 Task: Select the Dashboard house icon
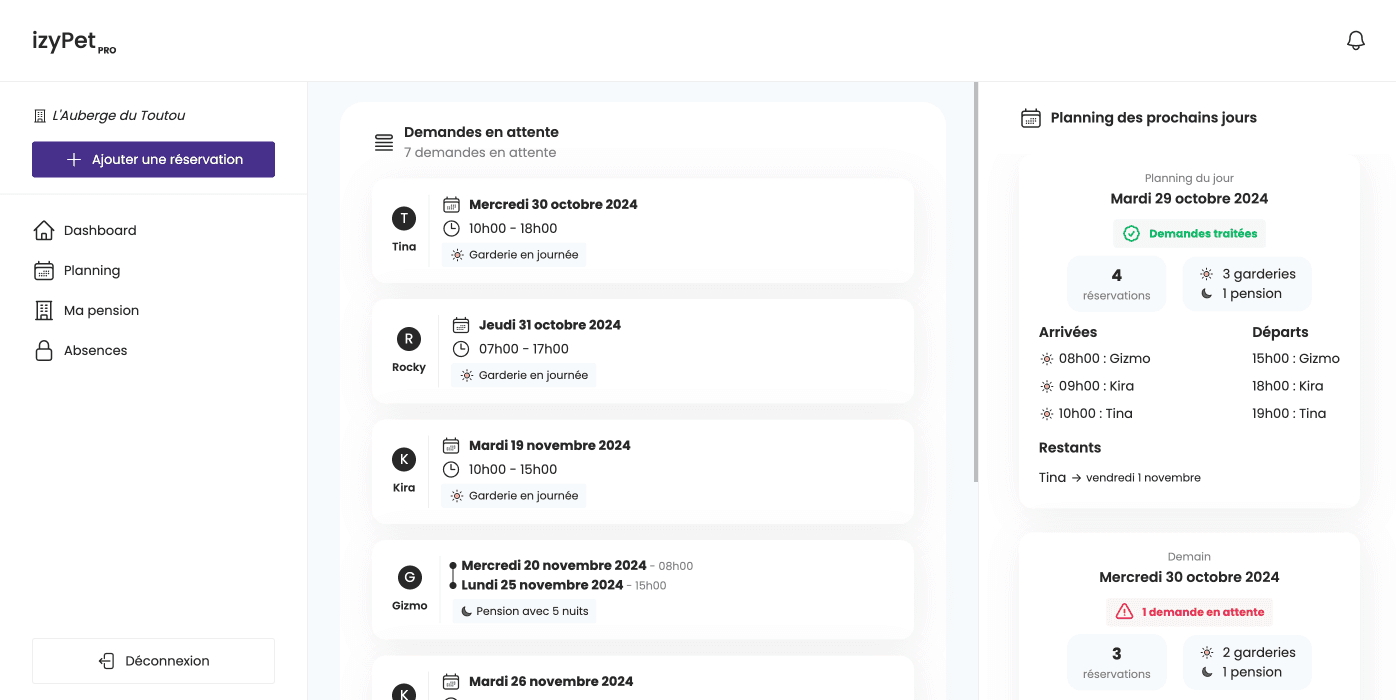(x=44, y=230)
